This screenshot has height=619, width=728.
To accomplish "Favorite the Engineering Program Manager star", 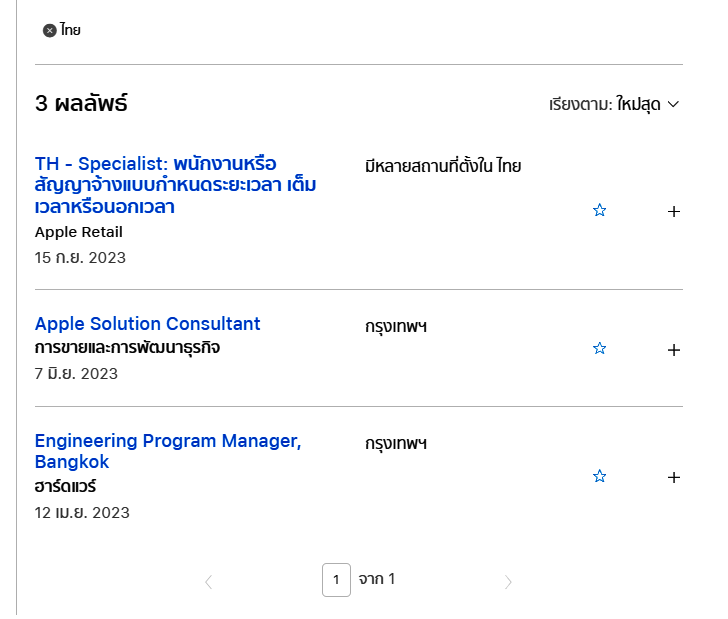I will (x=599, y=476).
